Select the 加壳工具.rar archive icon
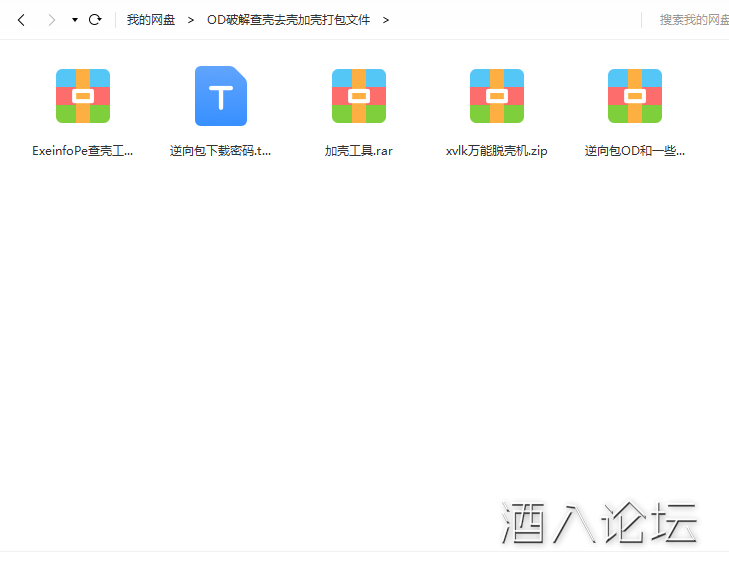 coord(359,96)
